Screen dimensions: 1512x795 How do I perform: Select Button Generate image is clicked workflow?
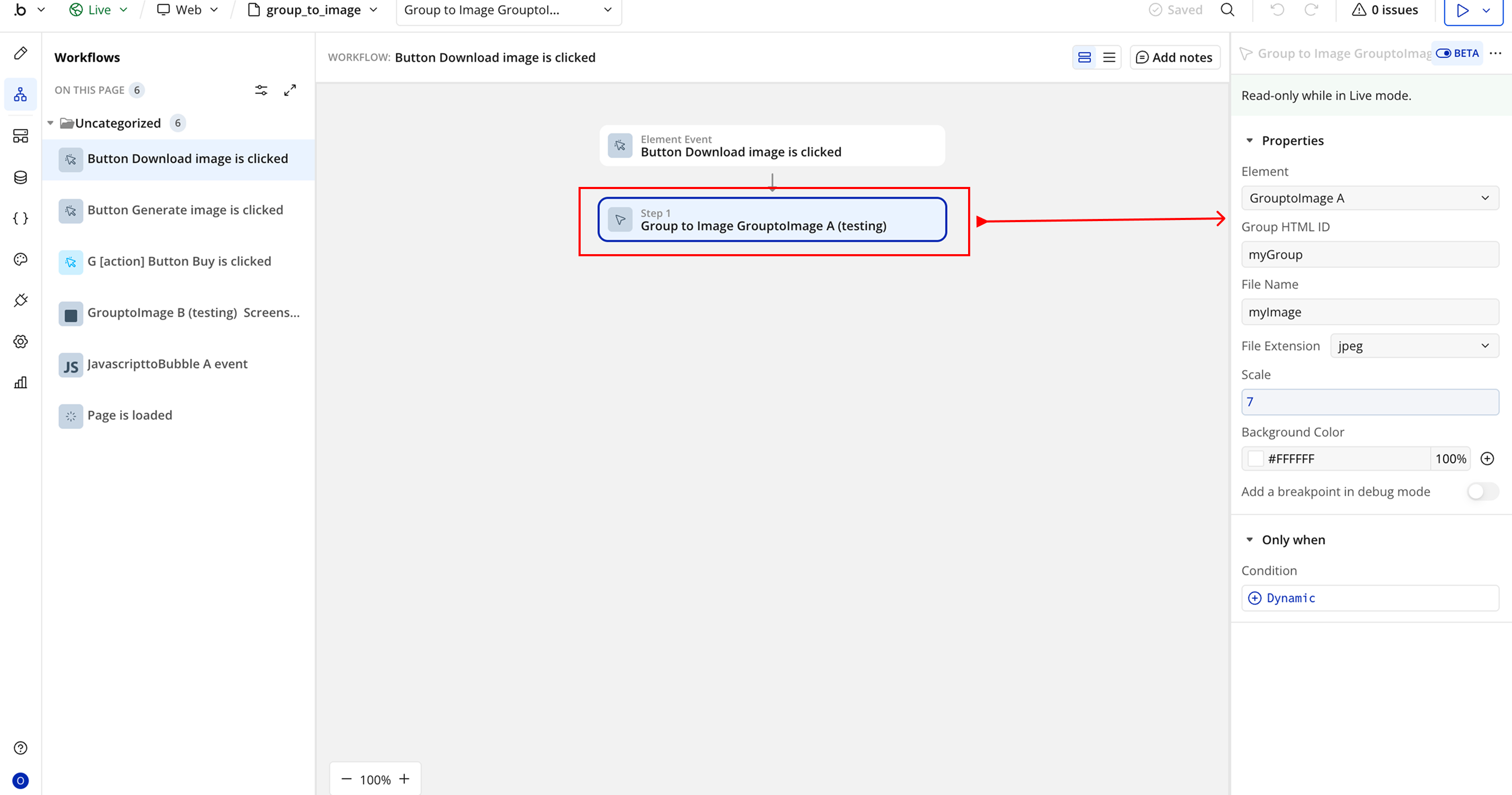click(x=185, y=210)
